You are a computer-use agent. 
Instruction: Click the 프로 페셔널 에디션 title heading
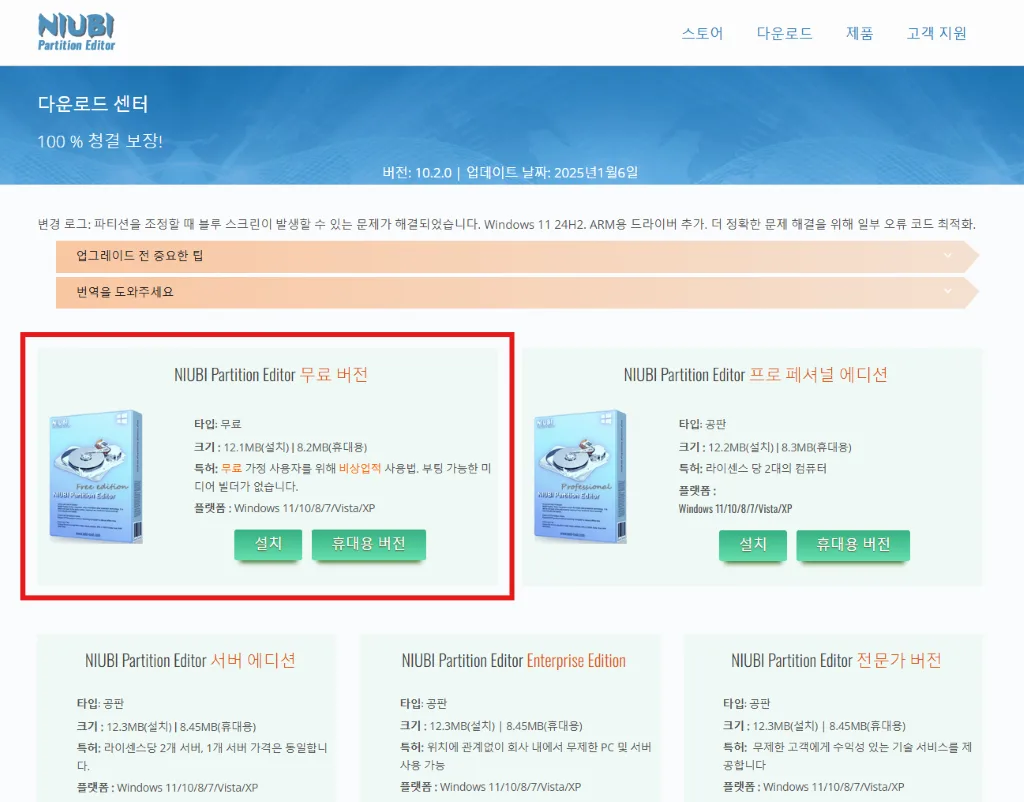tap(755, 375)
